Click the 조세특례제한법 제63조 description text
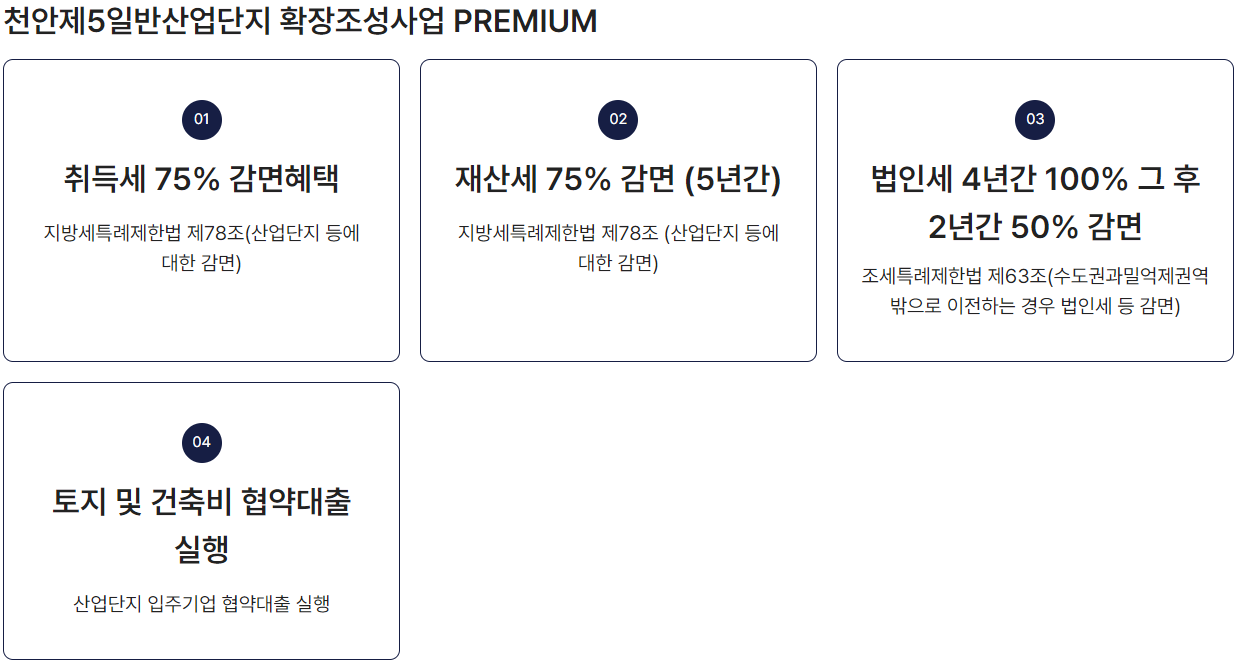This screenshot has height=664, width=1238. [x=1035, y=291]
